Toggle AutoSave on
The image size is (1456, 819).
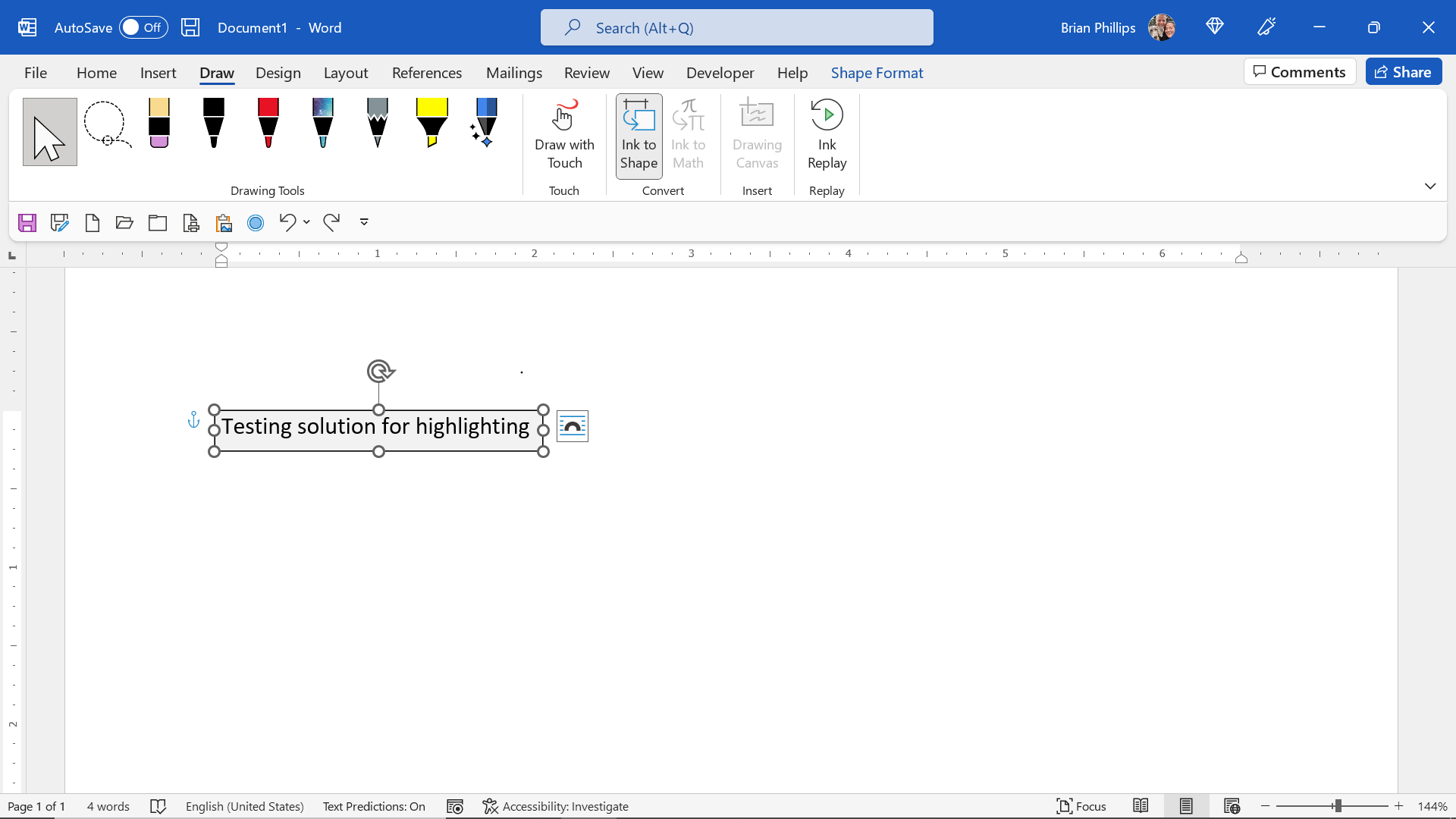tap(143, 27)
